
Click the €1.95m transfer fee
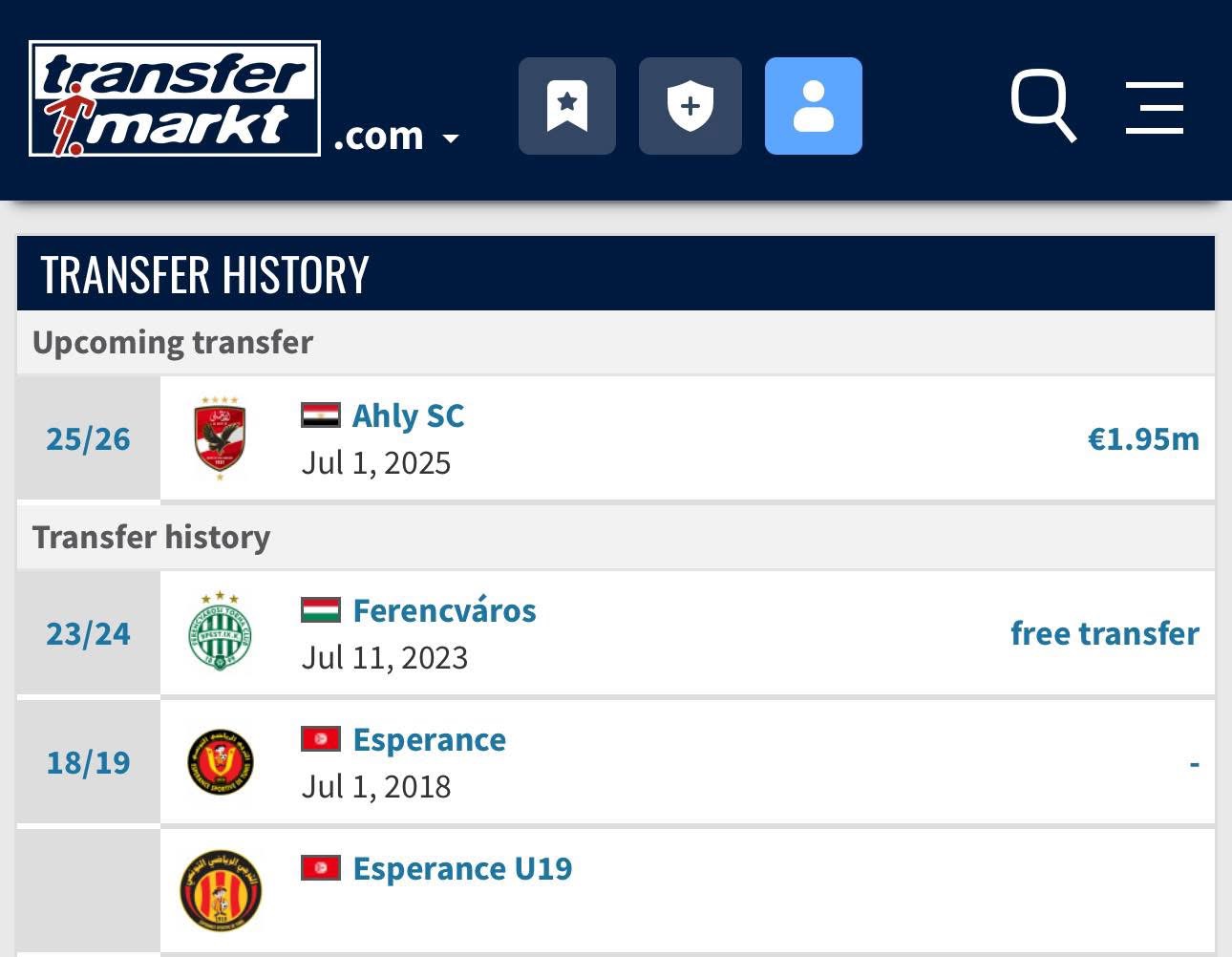pos(1142,439)
